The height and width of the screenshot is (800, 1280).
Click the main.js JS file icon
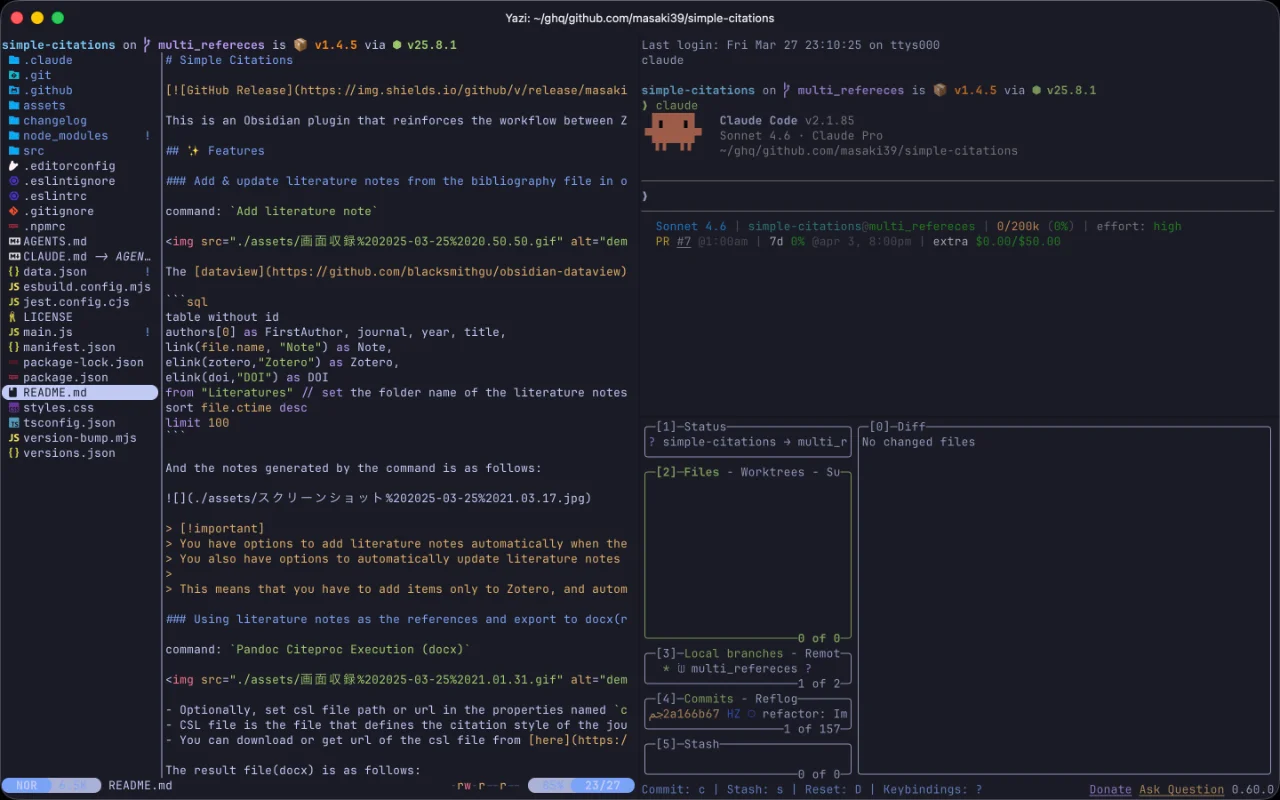[x=14, y=332]
